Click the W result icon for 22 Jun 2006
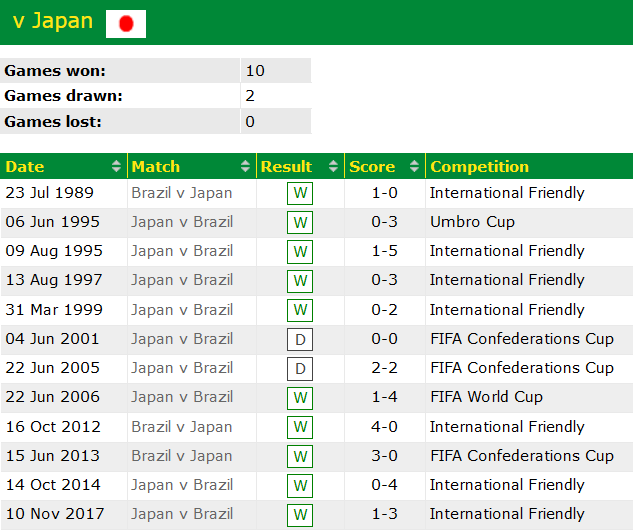 [x=300, y=398]
